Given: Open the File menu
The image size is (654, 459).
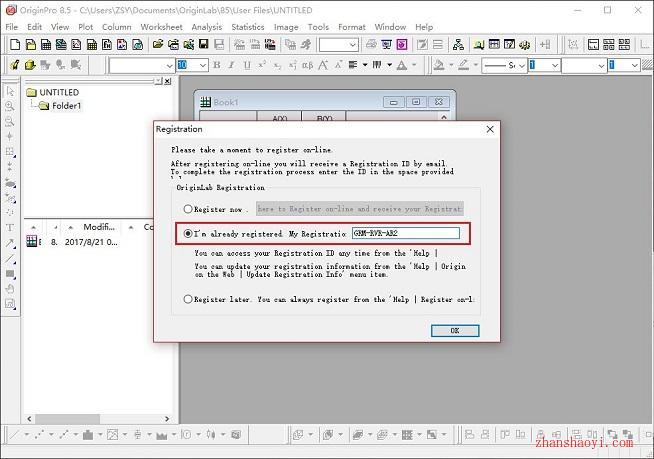Looking at the screenshot, I should [11, 27].
